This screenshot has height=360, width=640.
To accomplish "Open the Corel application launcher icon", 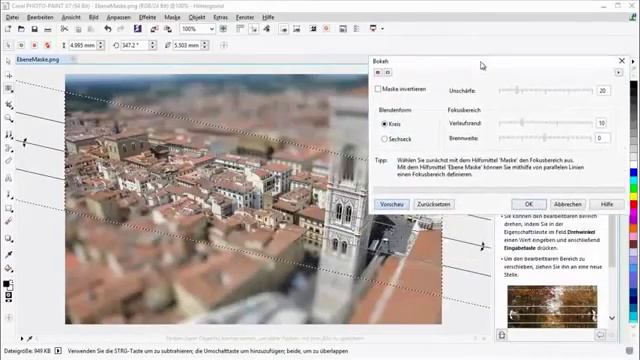I will tap(138, 29).
